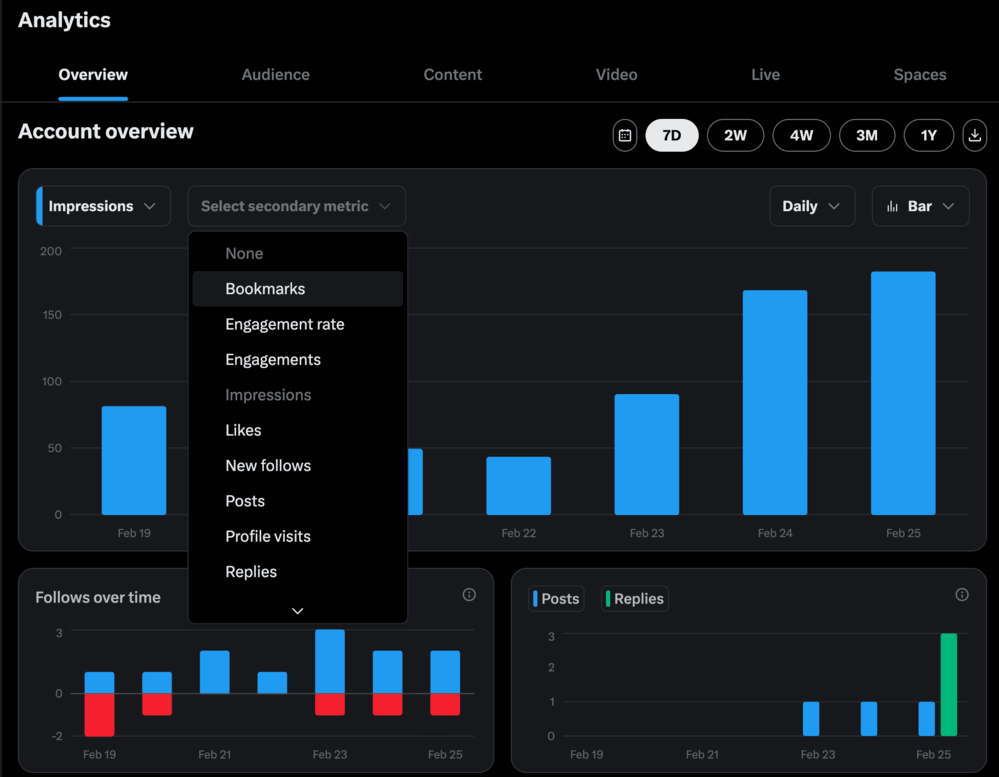The image size is (999, 777).
Task: Select the 3M time range button
Action: tap(867, 136)
